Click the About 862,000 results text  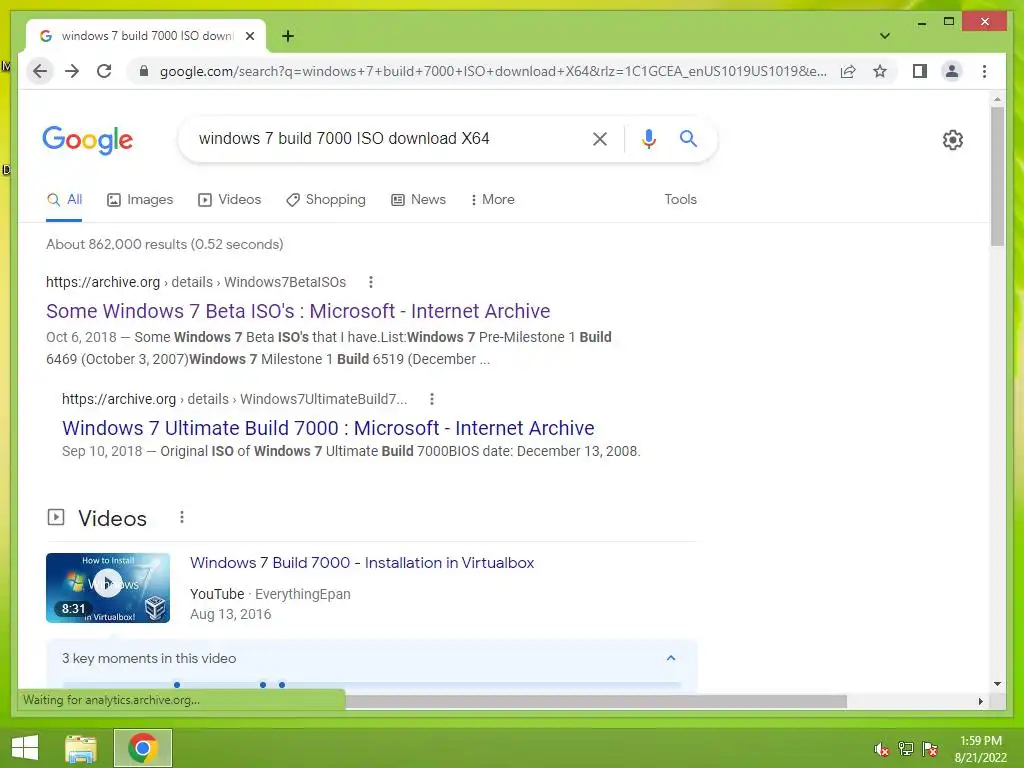pos(165,244)
